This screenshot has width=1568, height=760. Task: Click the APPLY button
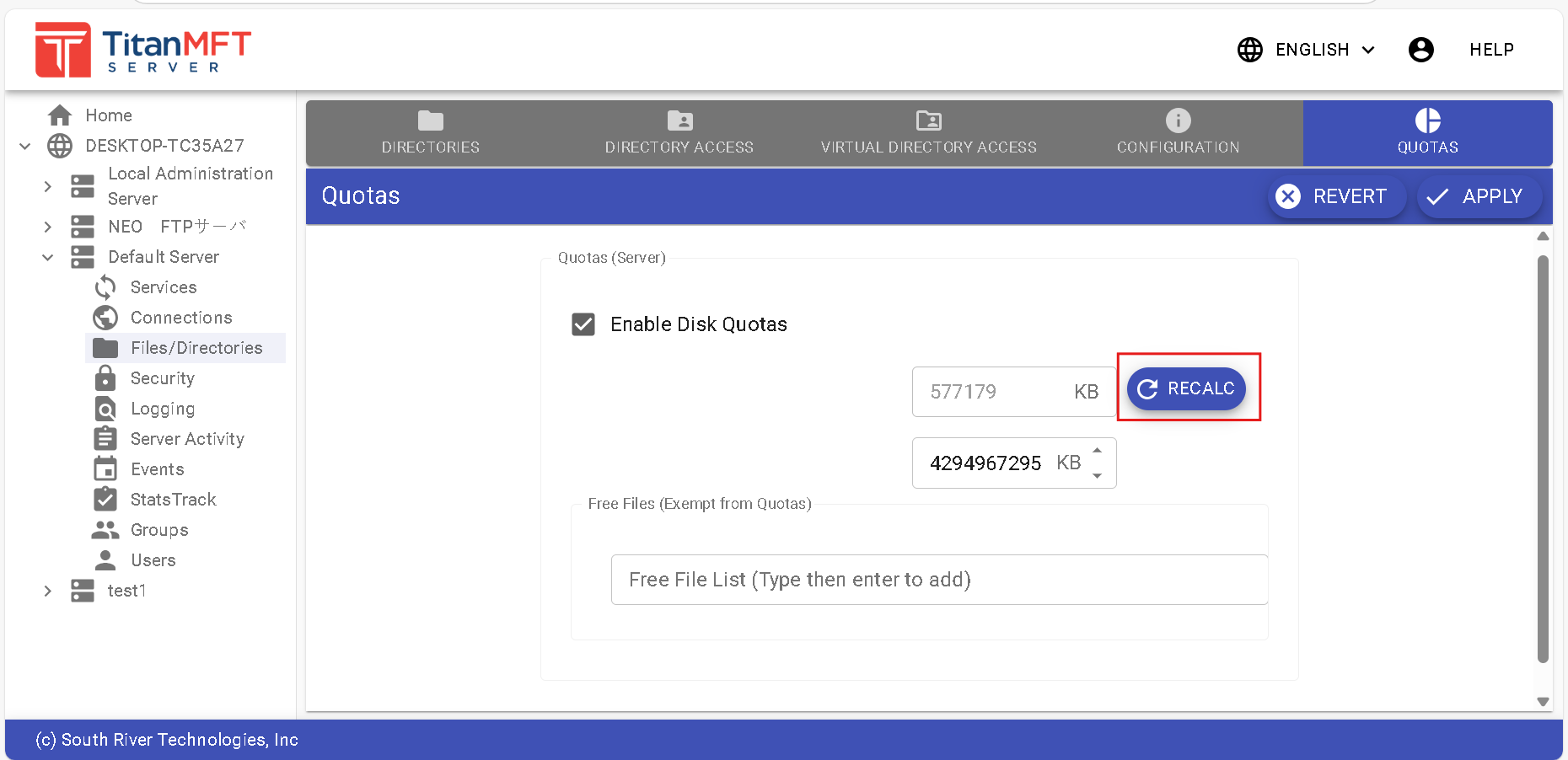[1479, 196]
